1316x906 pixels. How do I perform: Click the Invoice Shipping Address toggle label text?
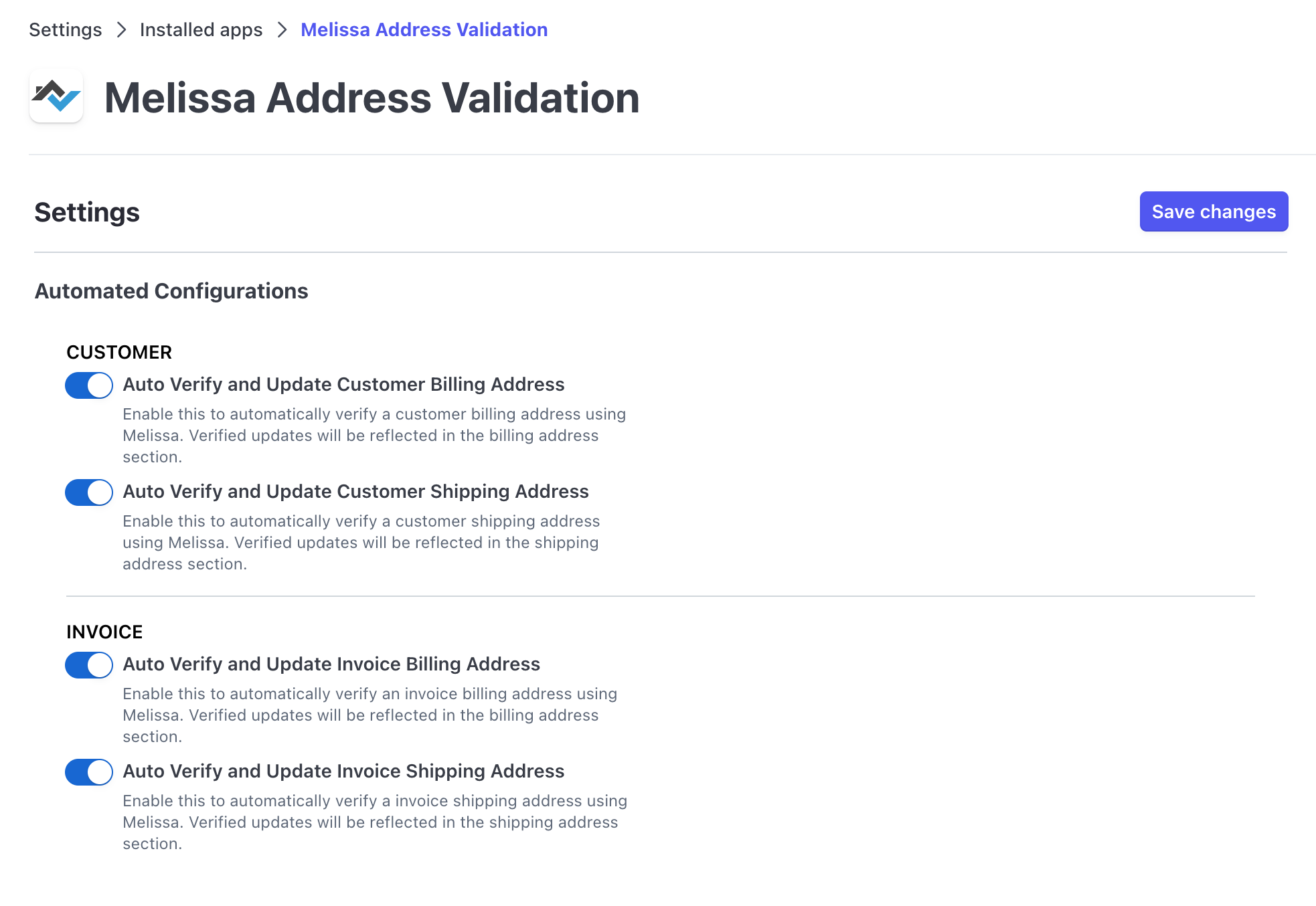click(343, 772)
